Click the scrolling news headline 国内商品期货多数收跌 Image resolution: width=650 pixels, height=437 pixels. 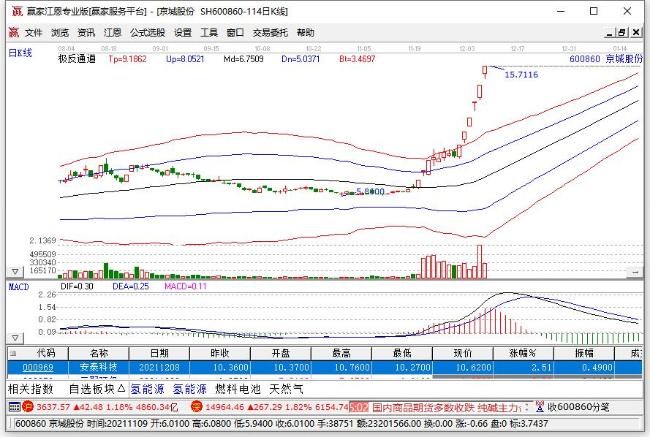[423, 407]
